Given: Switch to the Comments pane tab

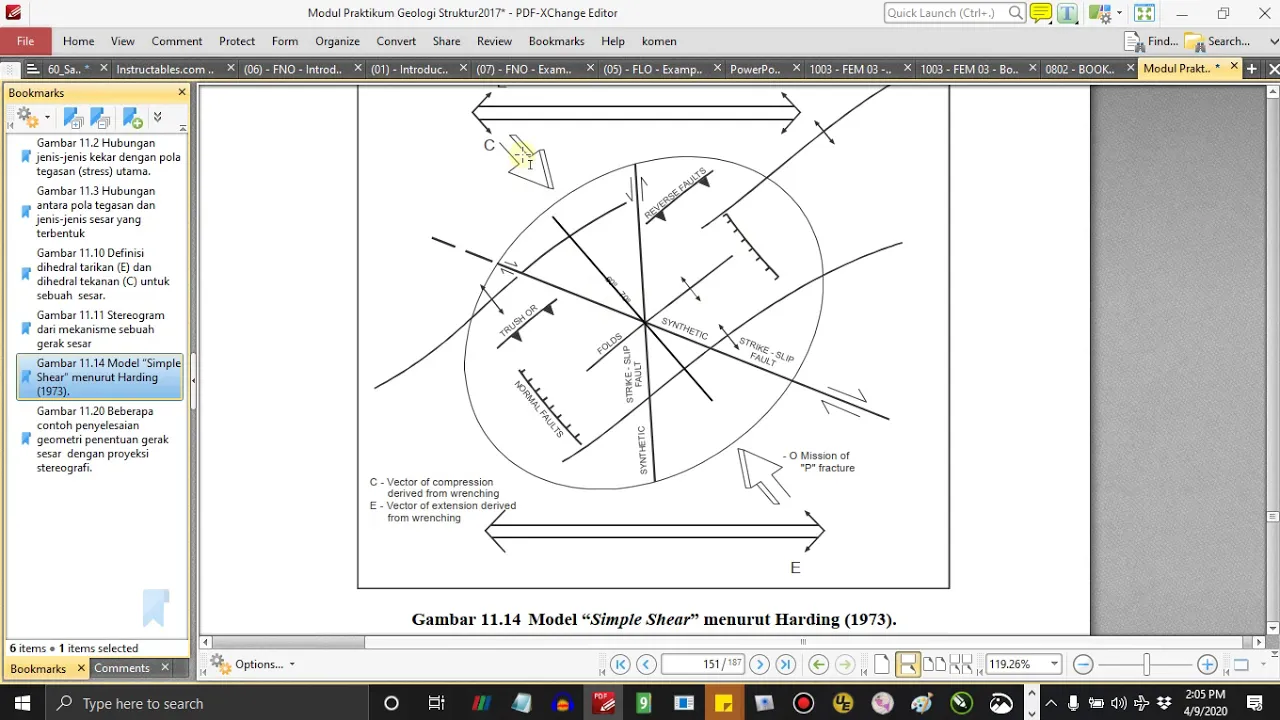Looking at the screenshot, I should [x=122, y=668].
